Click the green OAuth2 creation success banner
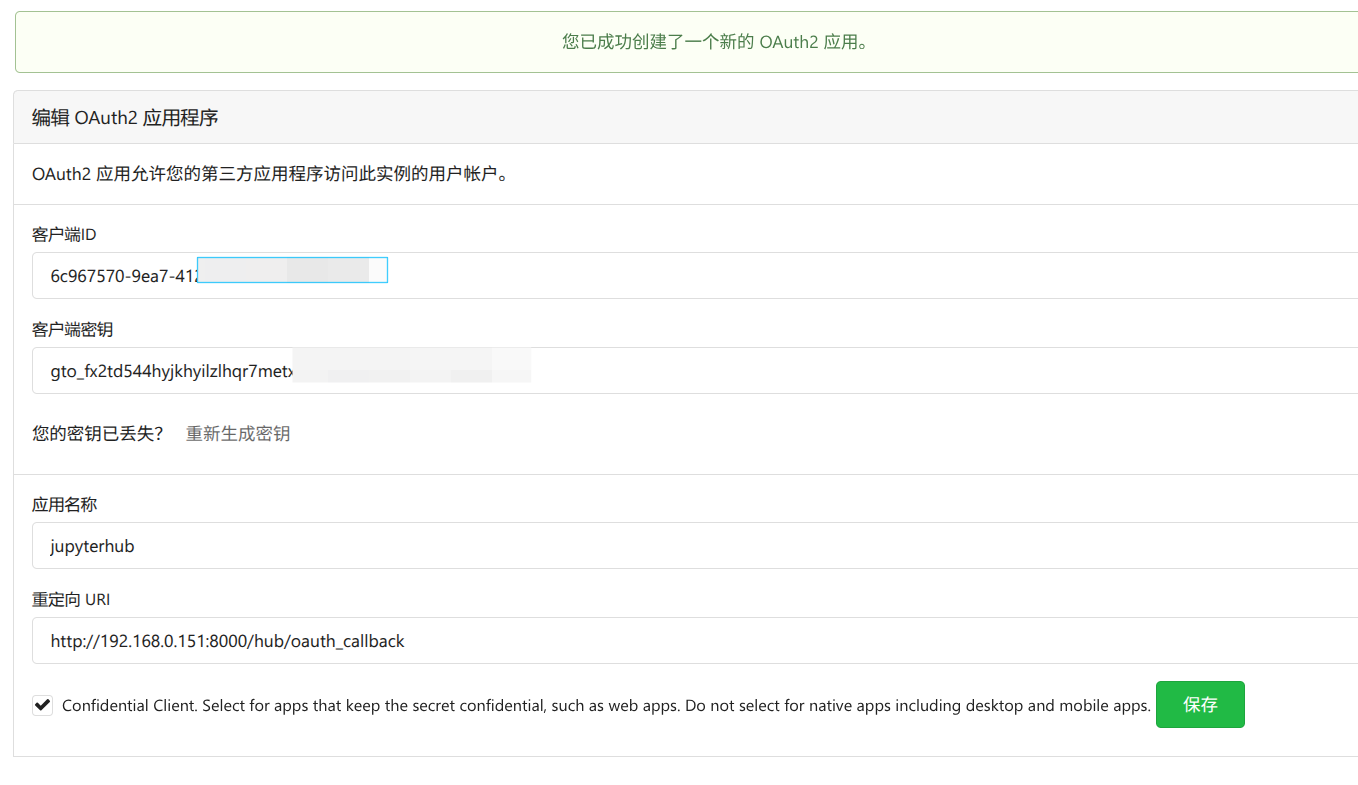The height and width of the screenshot is (785, 1358). (x=685, y=42)
